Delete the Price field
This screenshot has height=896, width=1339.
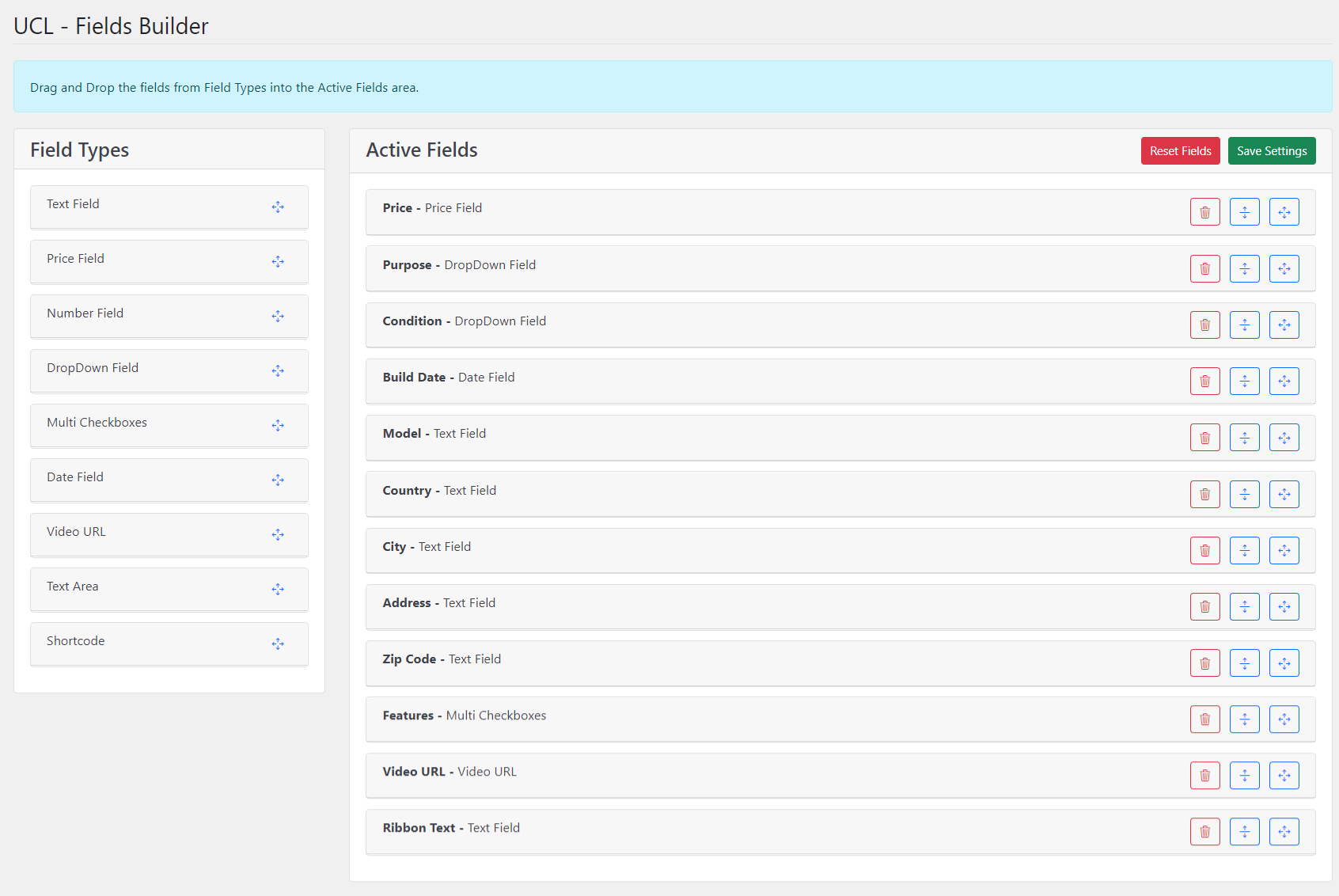coord(1204,212)
